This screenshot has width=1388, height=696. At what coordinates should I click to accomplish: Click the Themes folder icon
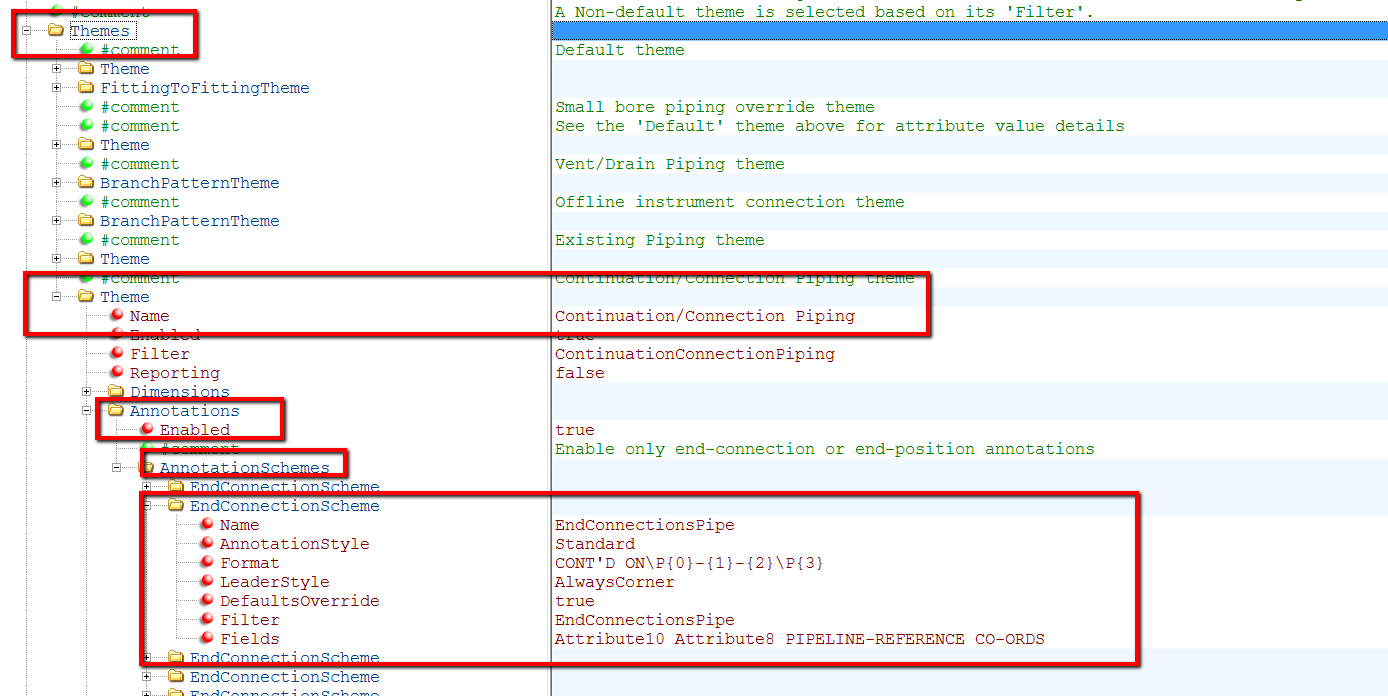[55, 30]
